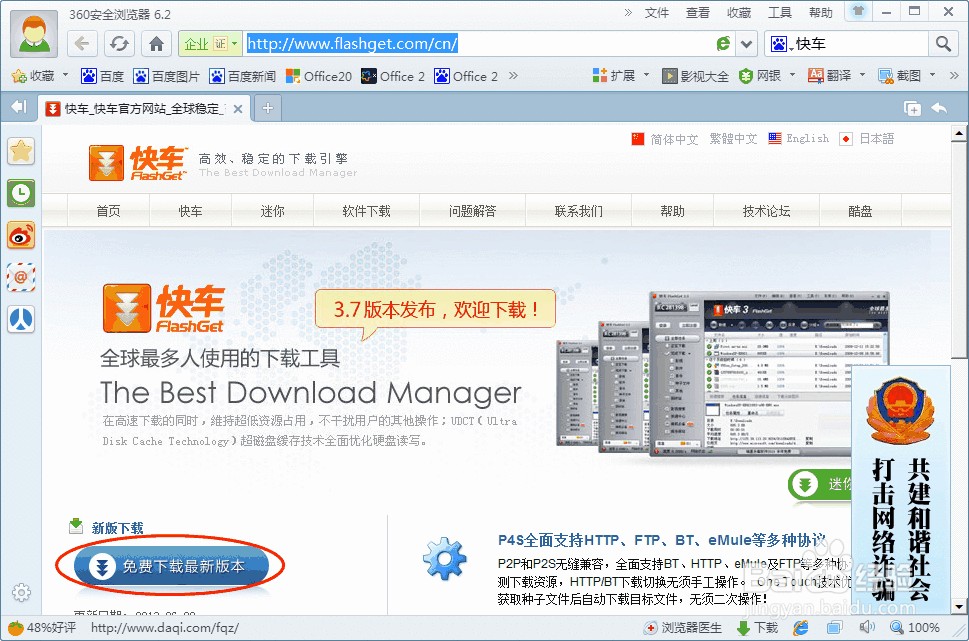969x641 pixels.
Task: Open the 文件 menu
Action: [x=656, y=12]
